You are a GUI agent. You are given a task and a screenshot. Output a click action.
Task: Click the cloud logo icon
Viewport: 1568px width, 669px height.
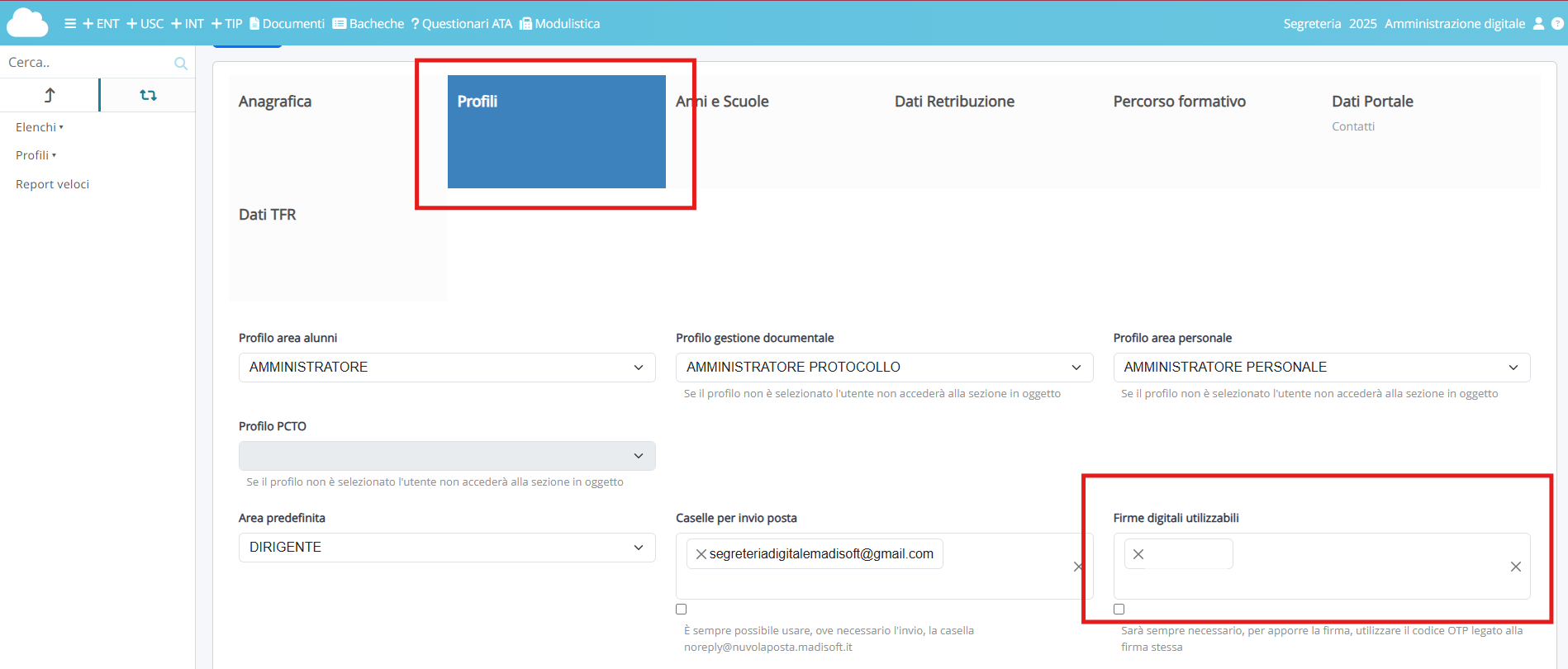(x=27, y=22)
